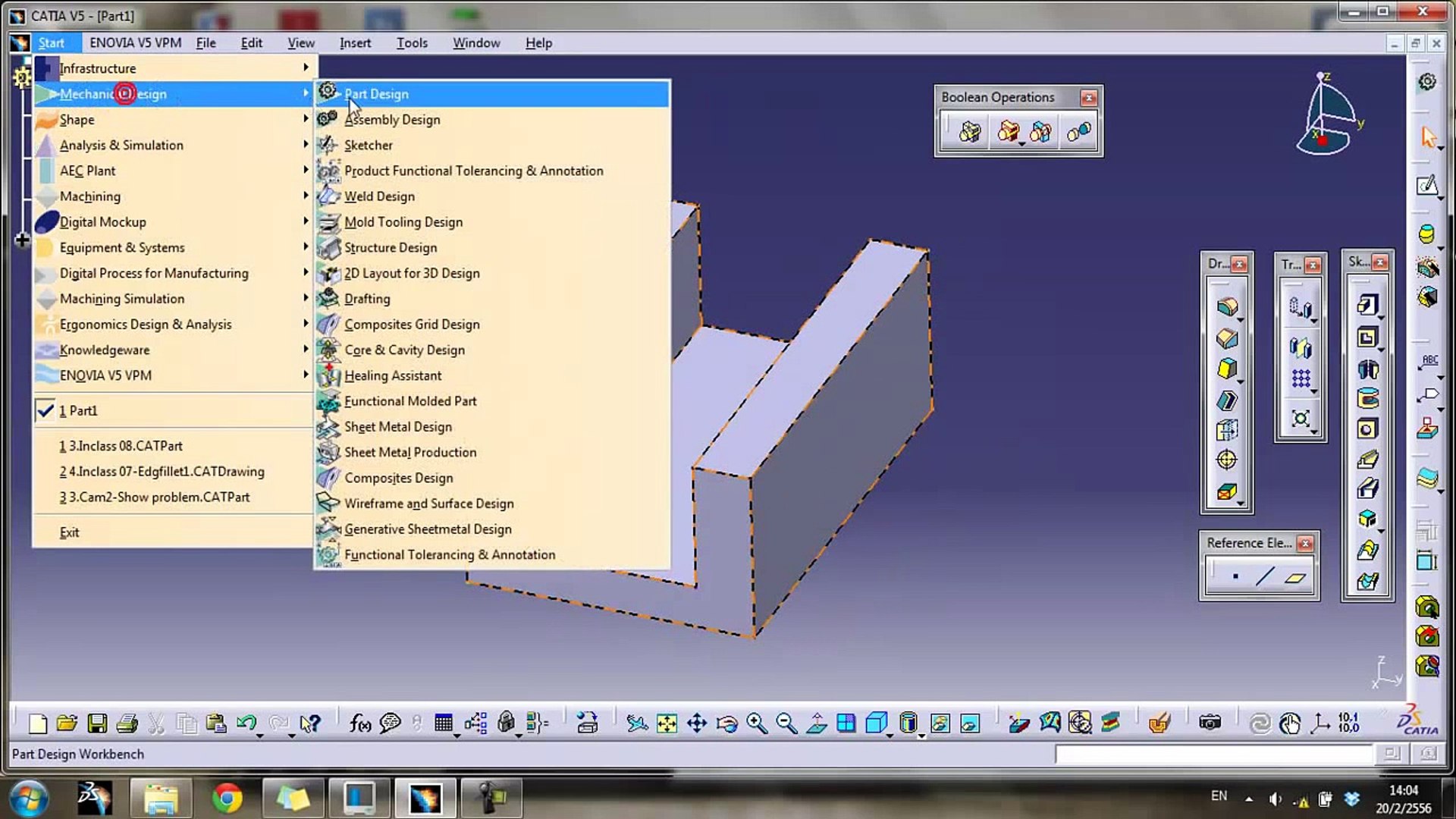Screen dimensions: 1456x819
Task: Select the Point tool in Reference Elements
Action: coord(1235,577)
